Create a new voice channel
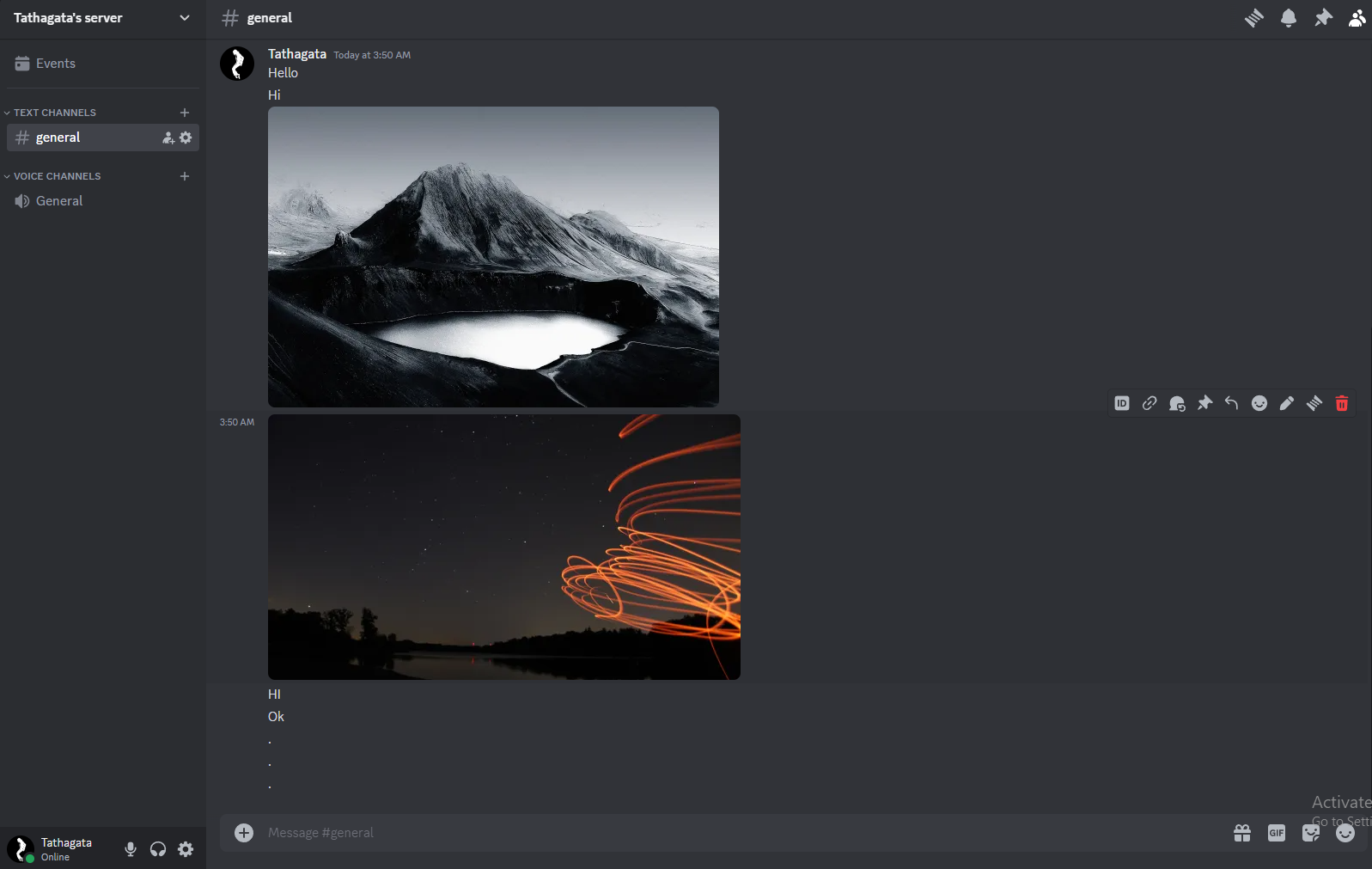This screenshot has width=1372, height=869. [185, 176]
